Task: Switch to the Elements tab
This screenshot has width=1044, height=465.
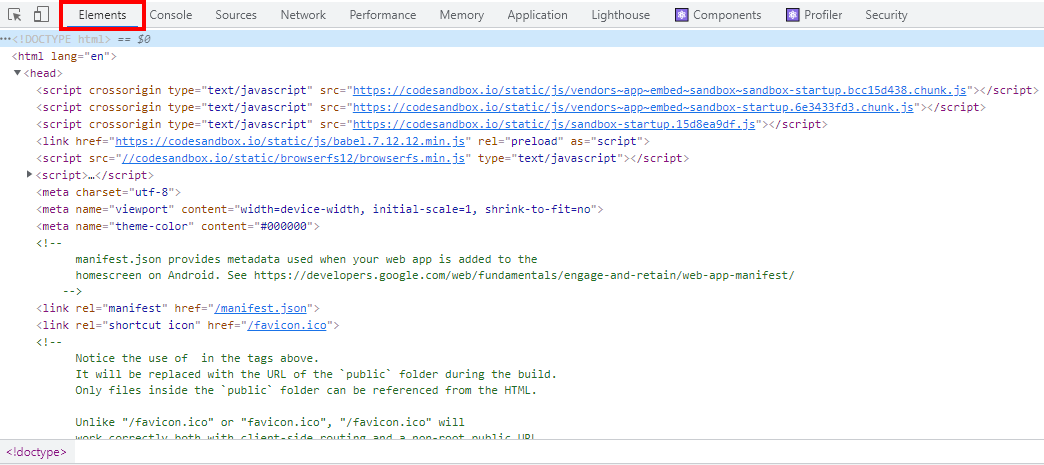Action: tap(102, 15)
